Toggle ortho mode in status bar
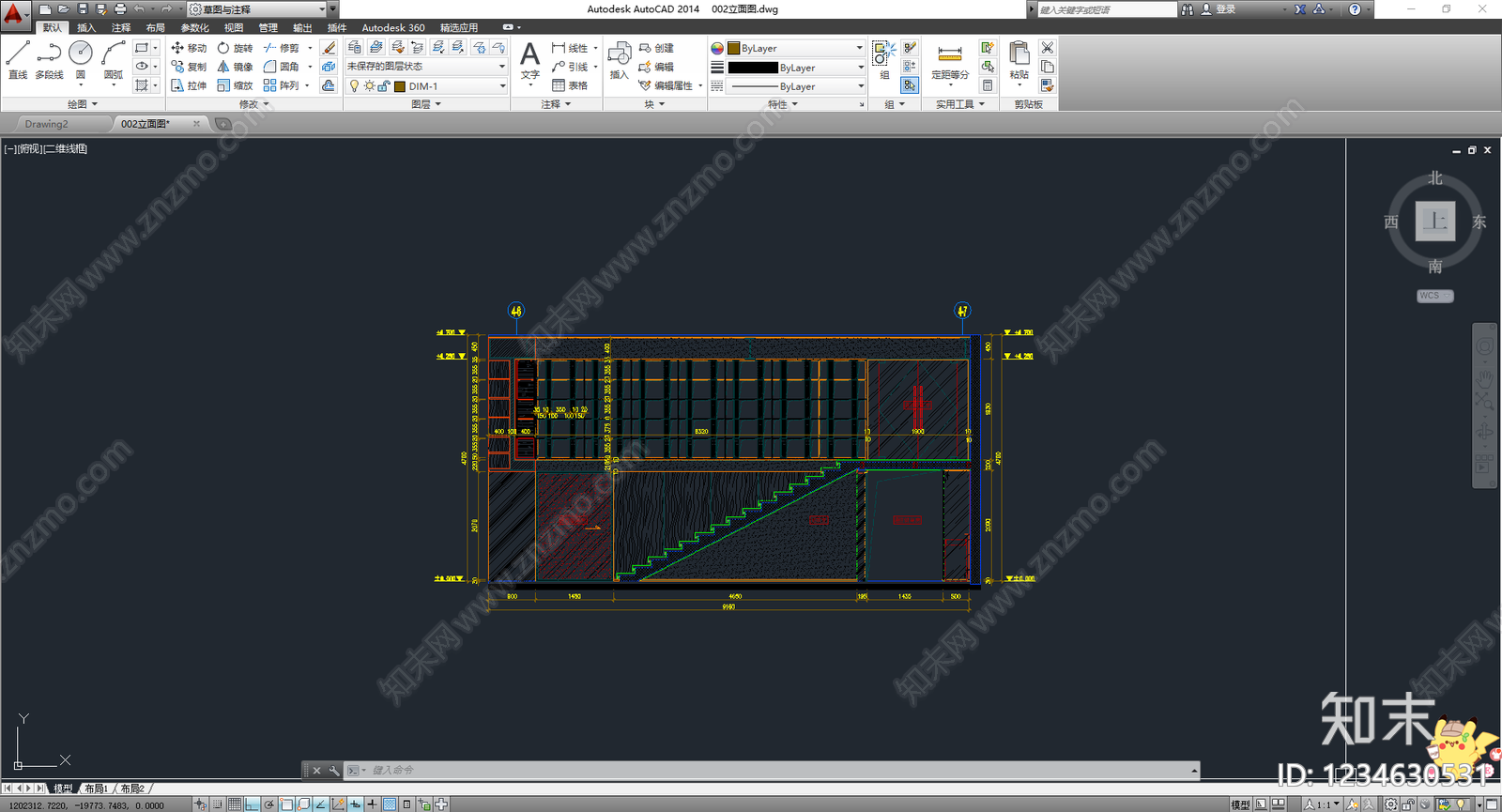 point(252,804)
